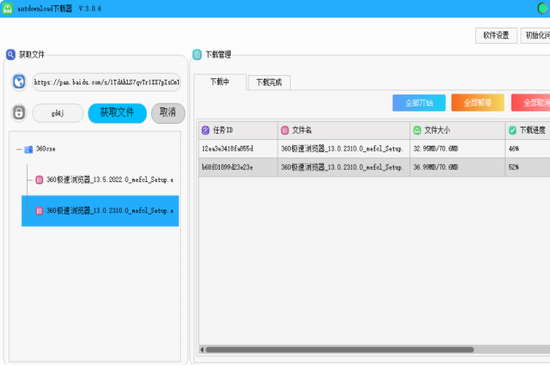This screenshot has height=365, width=550.
Task: Click the 文件名 column header
Action: (x=343, y=130)
